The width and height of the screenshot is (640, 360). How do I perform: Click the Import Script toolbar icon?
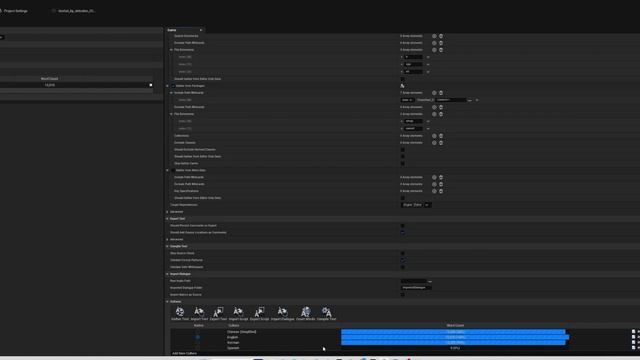coord(238,313)
